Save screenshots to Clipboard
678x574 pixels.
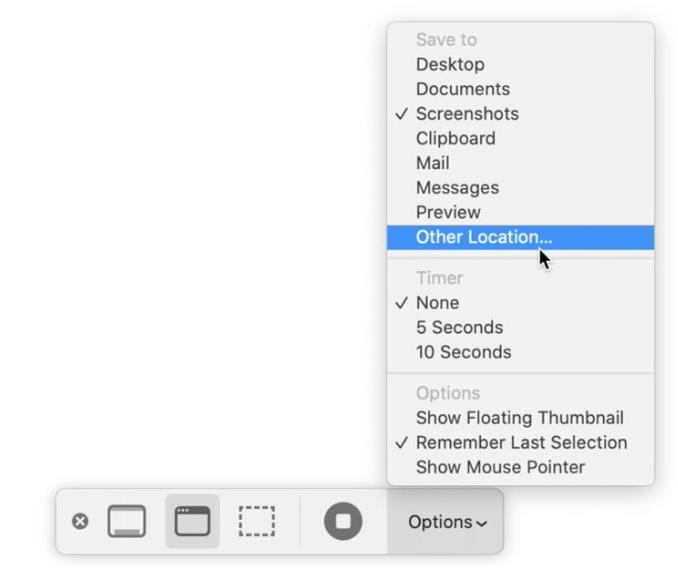[521, 138]
